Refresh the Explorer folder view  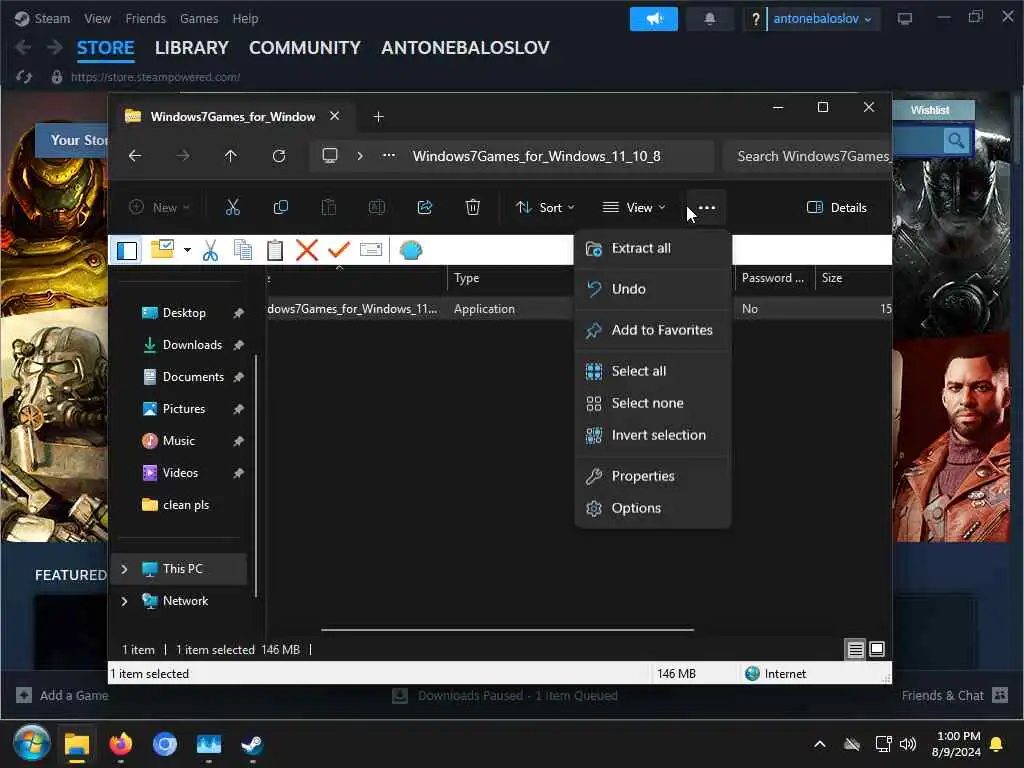(x=279, y=156)
